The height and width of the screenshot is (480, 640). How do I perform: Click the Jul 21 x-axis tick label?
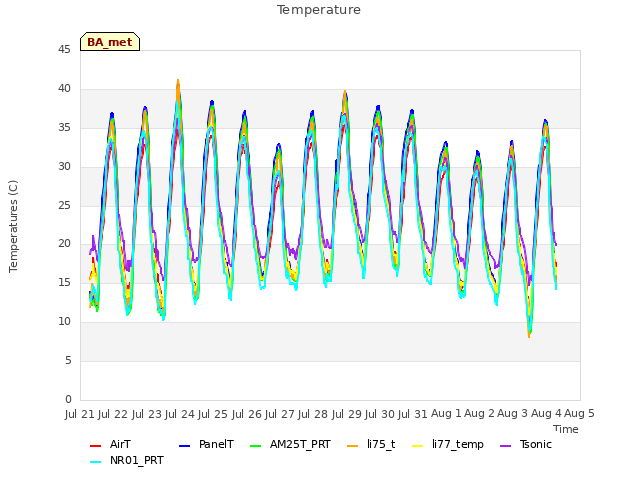click(80, 414)
